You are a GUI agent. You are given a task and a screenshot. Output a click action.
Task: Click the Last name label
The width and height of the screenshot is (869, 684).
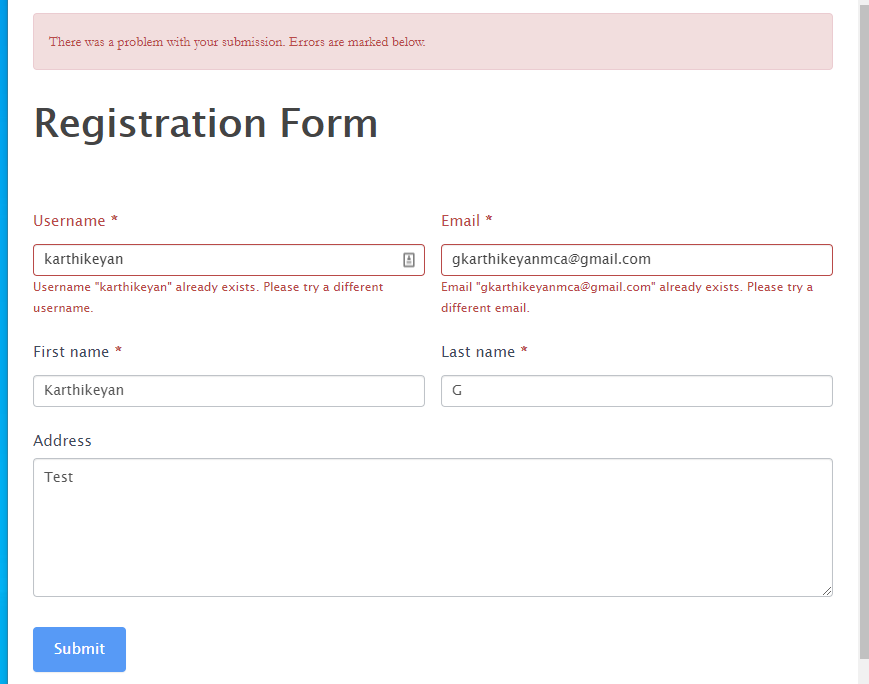coord(478,352)
